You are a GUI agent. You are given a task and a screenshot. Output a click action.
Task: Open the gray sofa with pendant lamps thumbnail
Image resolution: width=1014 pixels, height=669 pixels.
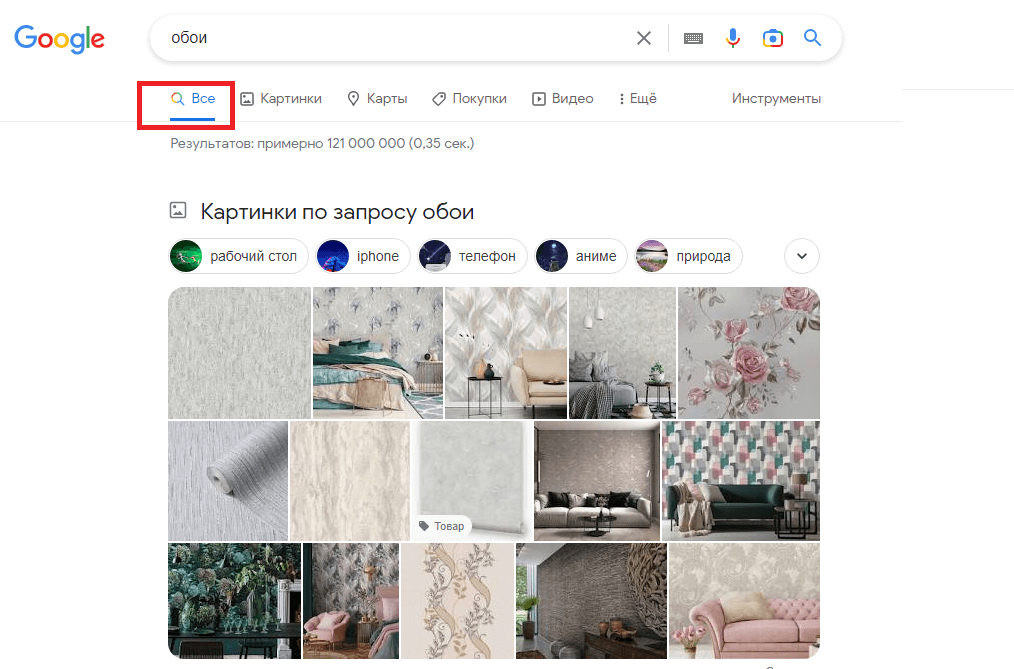pyautogui.click(x=623, y=353)
